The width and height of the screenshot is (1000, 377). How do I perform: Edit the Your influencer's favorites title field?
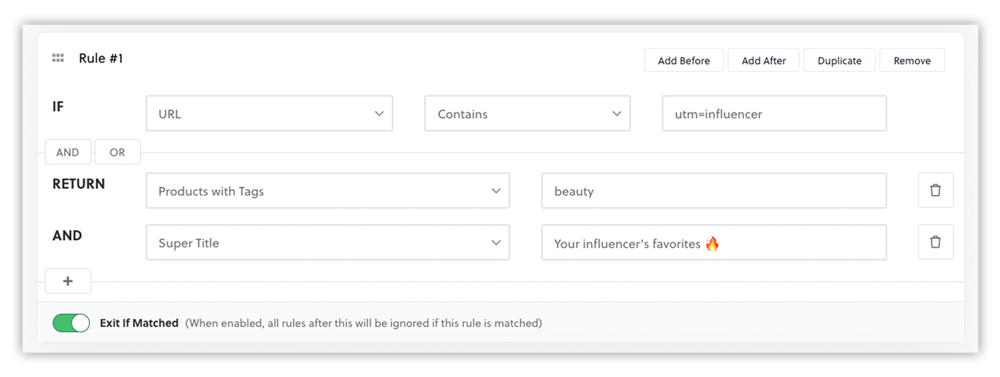(x=714, y=242)
